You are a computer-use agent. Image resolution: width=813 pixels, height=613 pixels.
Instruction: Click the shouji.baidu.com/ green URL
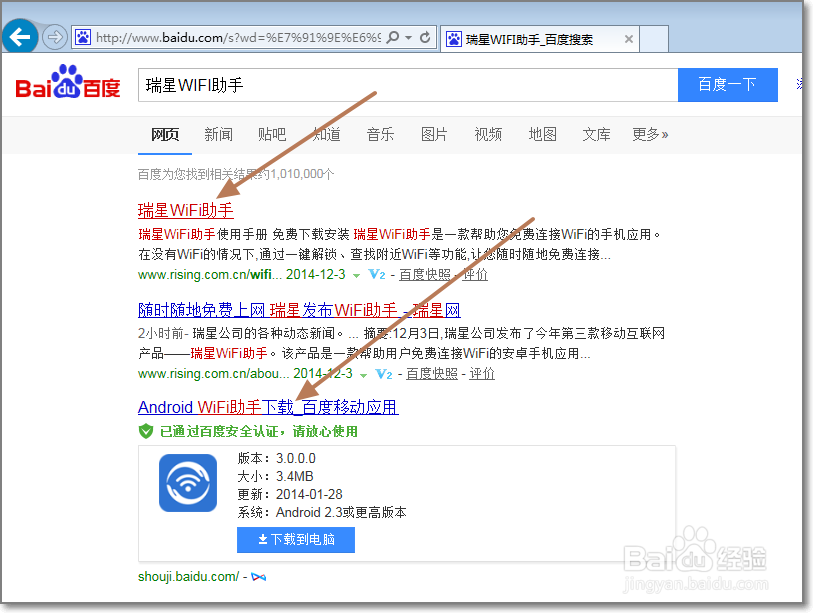click(188, 576)
